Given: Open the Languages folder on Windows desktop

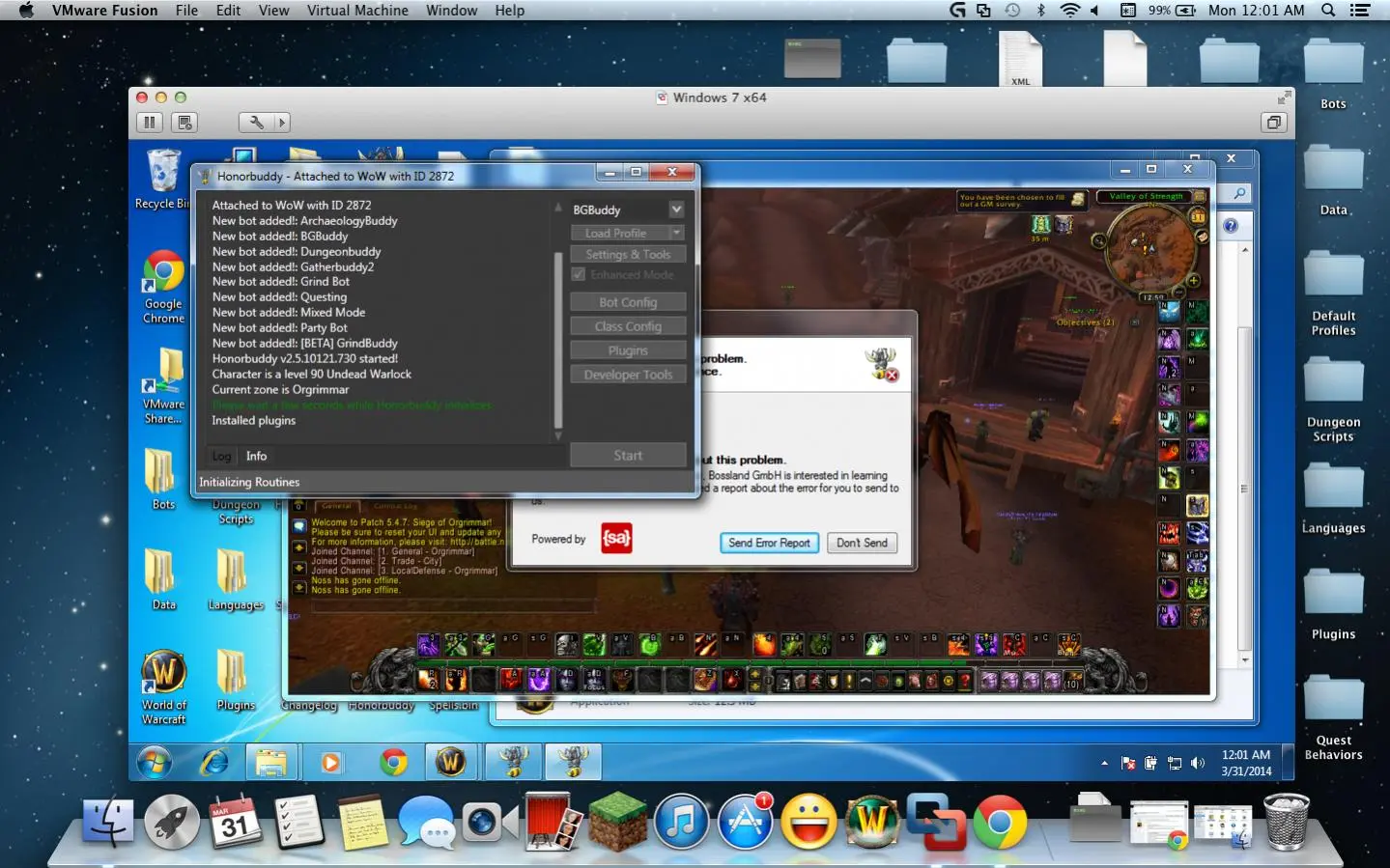Looking at the screenshot, I should coord(235,579).
